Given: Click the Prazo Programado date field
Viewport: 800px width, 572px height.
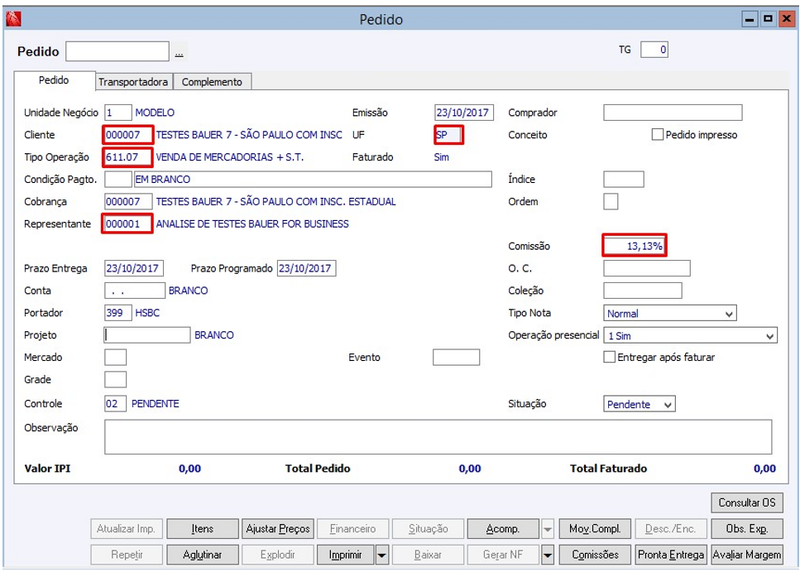Looking at the screenshot, I should 307,268.
